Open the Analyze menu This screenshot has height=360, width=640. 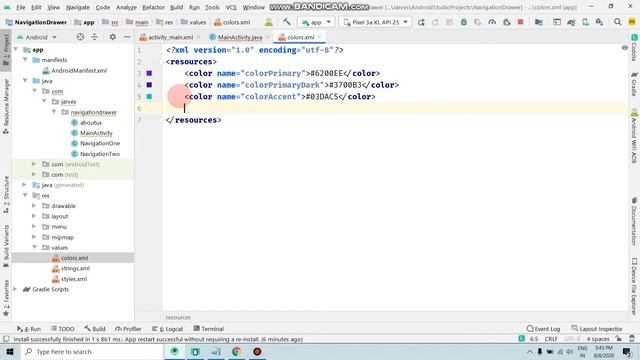[126, 7]
